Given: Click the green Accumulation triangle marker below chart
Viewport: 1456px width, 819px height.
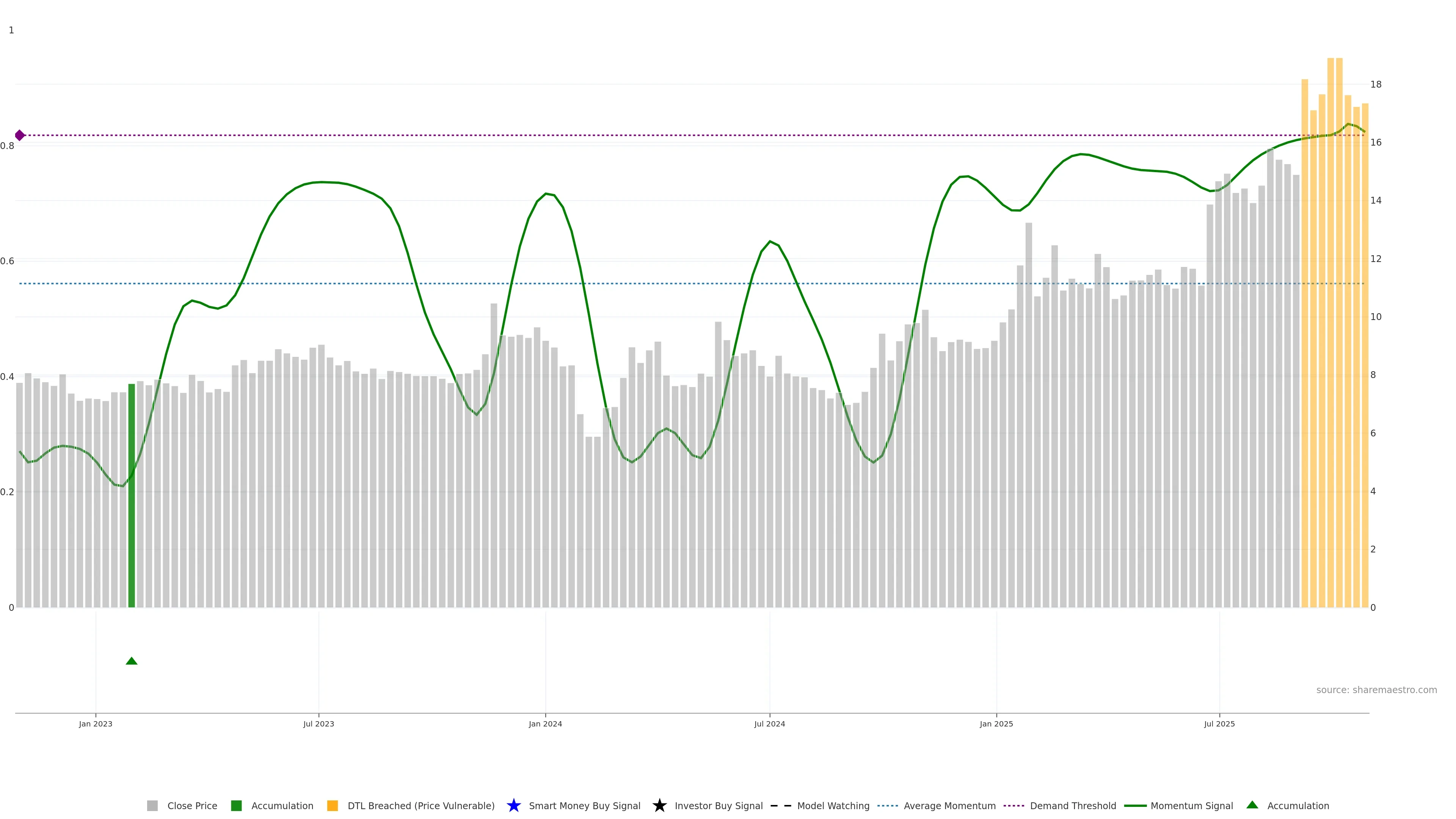Looking at the screenshot, I should (132, 661).
